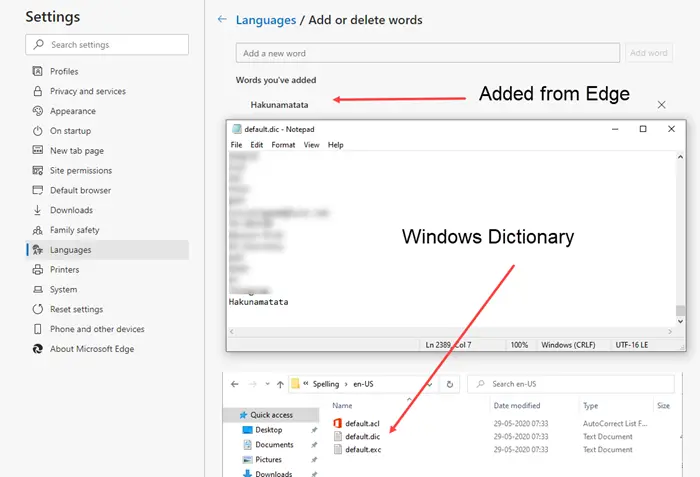Click Notepad horizontal scrollbar left arrow
Viewport: 700px width, 477px height.
pos(232,331)
